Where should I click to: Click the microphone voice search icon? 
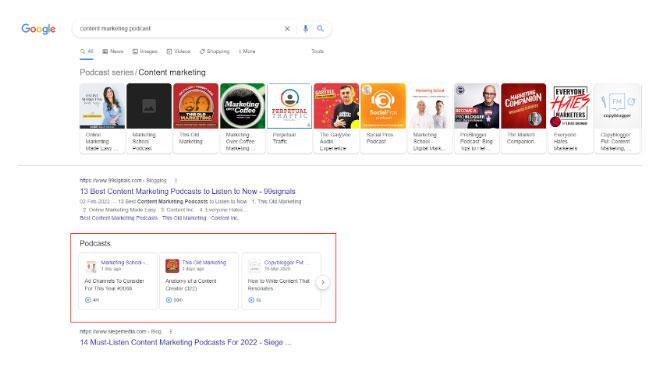pos(305,29)
